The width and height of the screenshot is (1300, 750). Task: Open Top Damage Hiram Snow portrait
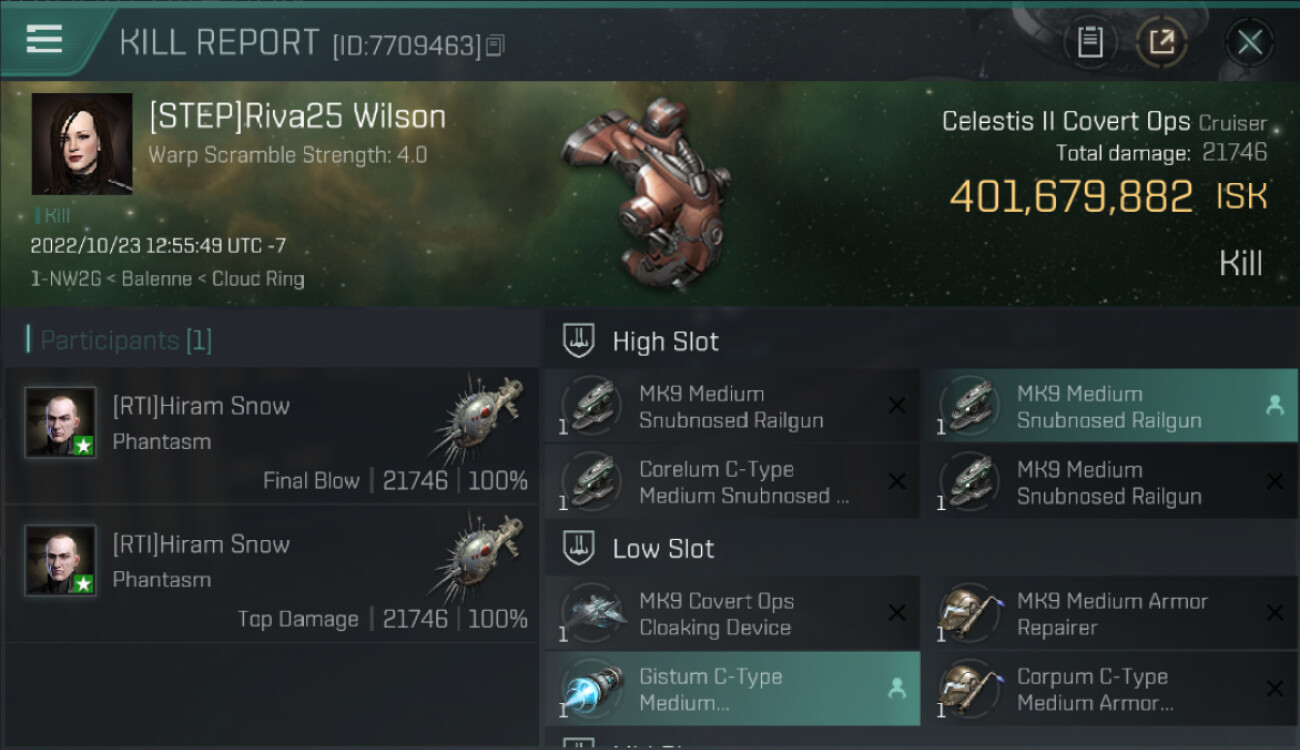pos(61,560)
